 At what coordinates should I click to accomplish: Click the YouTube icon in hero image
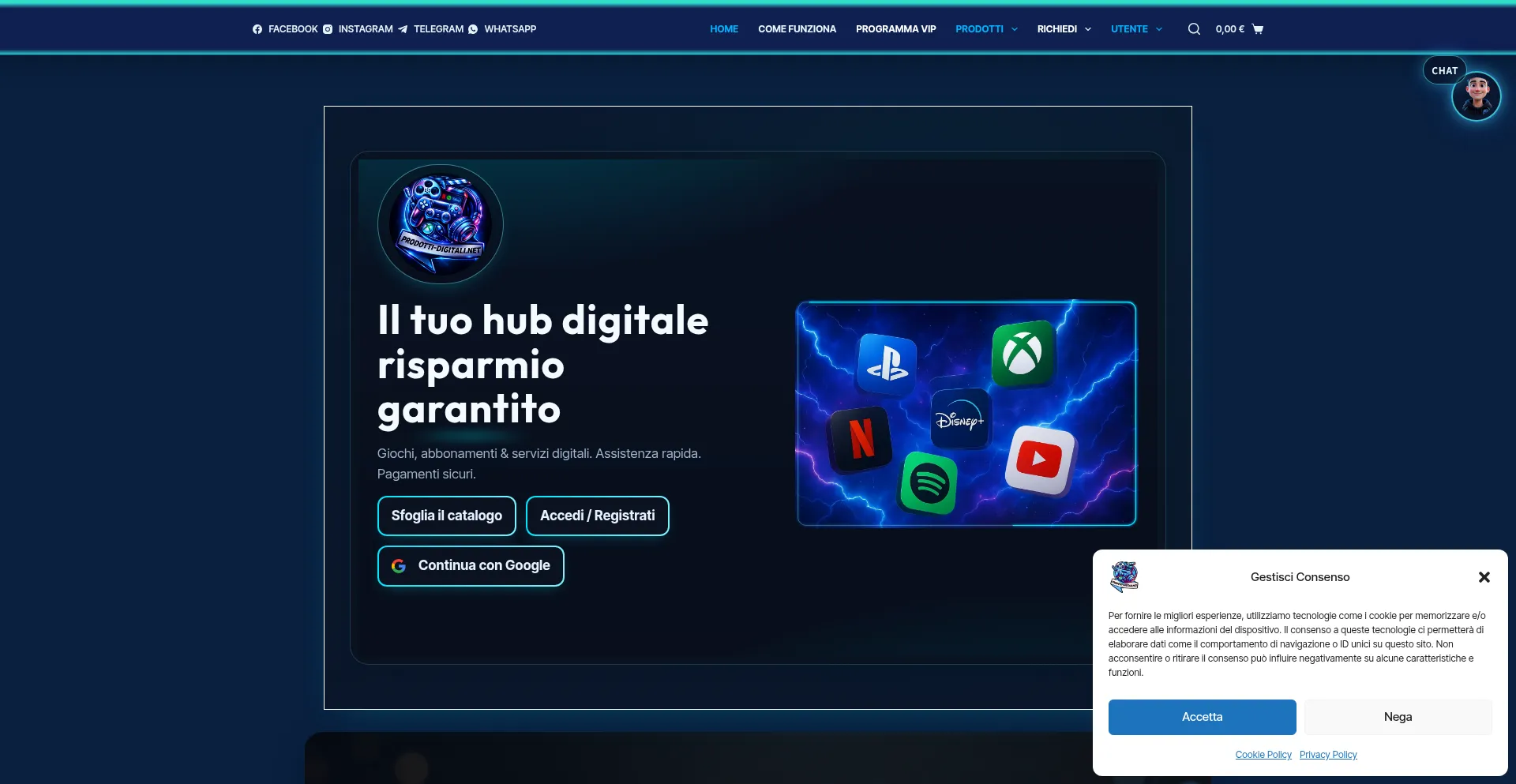1040,460
